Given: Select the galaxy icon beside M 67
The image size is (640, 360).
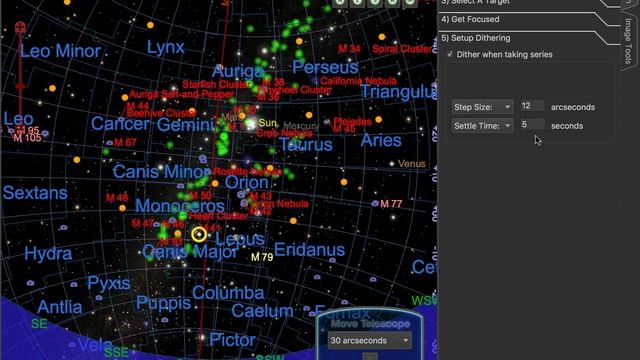Looking at the screenshot, I should coord(109,143).
